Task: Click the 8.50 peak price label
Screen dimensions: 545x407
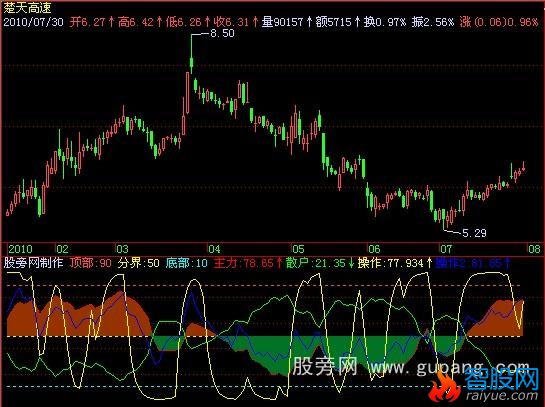Action: (x=222, y=33)
